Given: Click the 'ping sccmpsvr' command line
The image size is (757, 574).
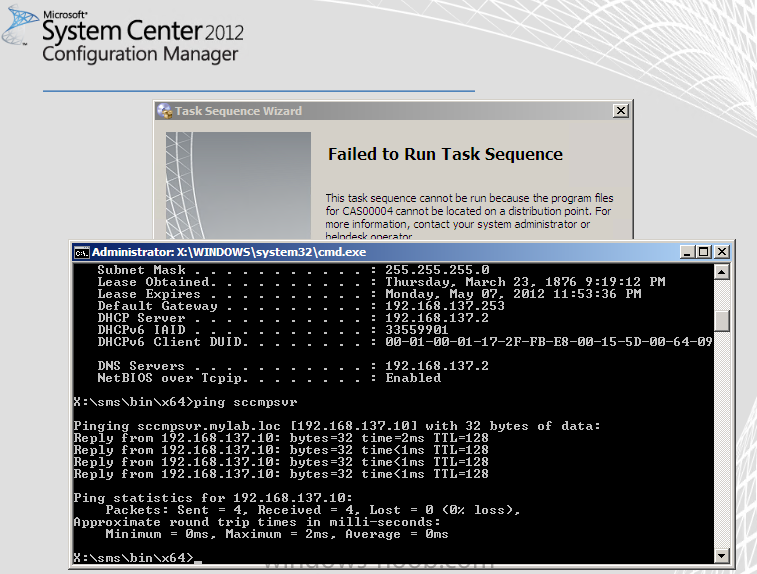Looking at the screenshot, I should pyautogui.click(x=185, y=402).
